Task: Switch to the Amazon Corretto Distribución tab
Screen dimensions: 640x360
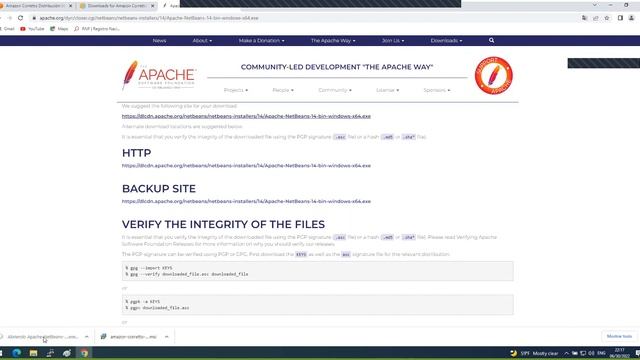Action: pos(36,6)
